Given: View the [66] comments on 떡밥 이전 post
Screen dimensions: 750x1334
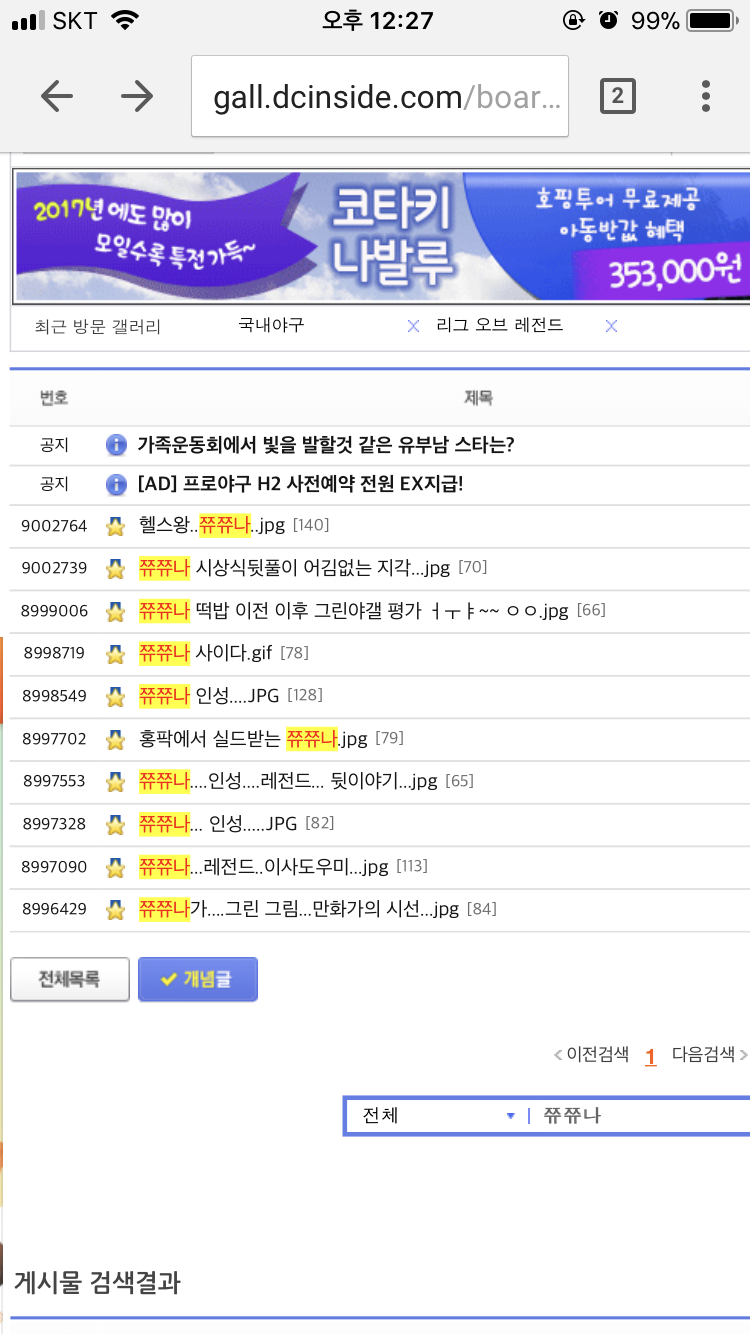Looking at the screenshot, I should coord(591,610).
